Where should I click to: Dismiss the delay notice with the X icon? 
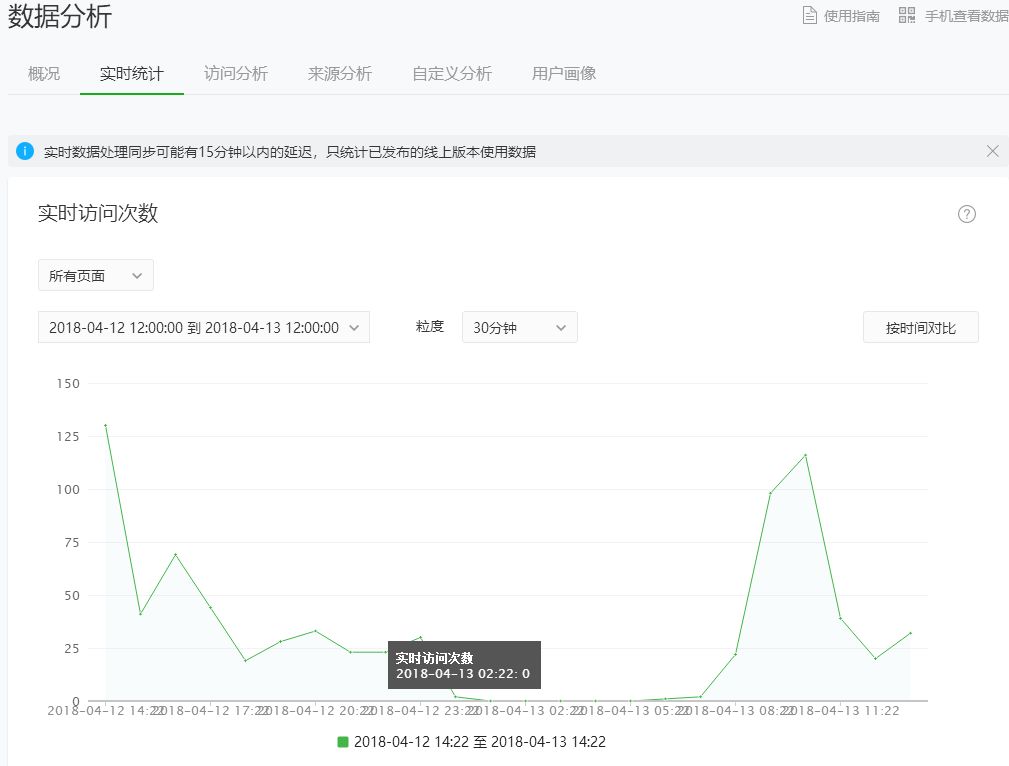coord(992,150)
